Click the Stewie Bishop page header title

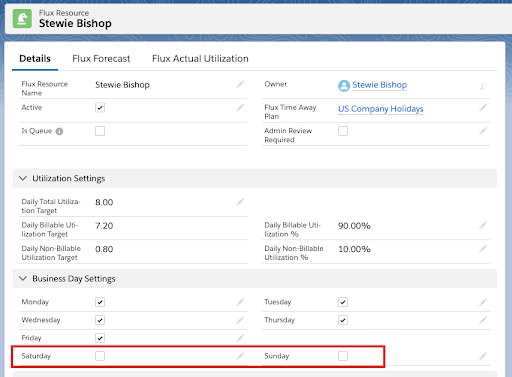(75, 23)
